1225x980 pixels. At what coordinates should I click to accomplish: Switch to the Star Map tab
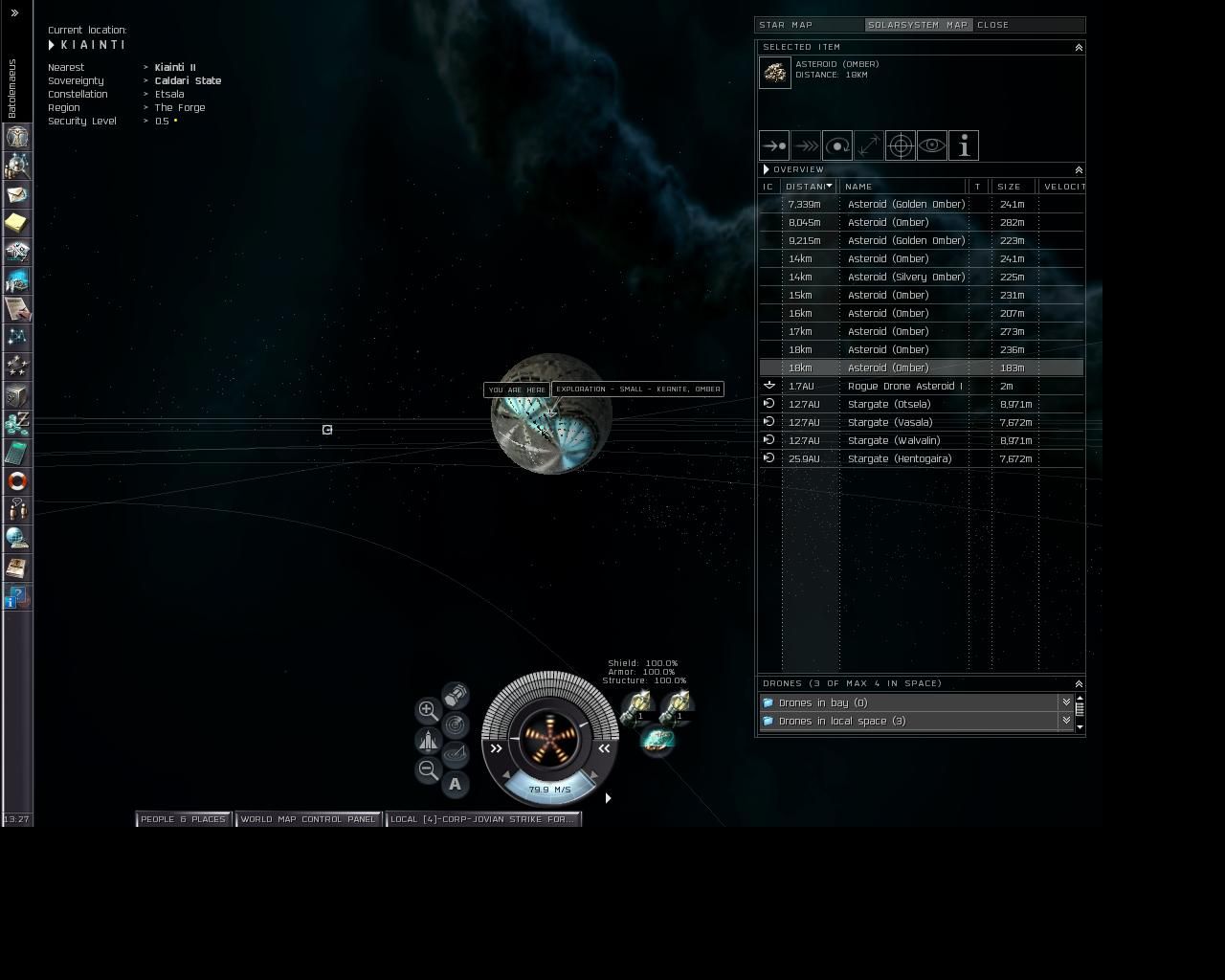(x=810, y=25)
